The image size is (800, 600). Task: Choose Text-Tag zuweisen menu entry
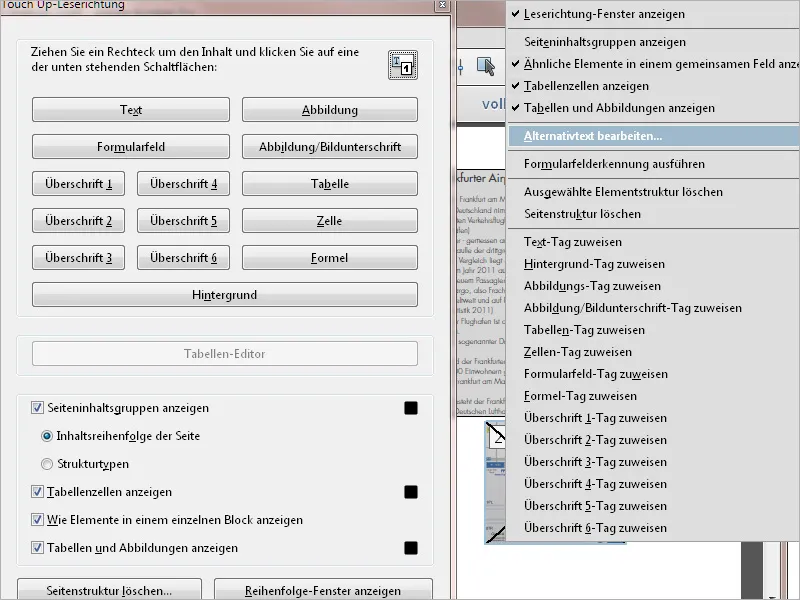pyautogui.click(x=654, y=242)
